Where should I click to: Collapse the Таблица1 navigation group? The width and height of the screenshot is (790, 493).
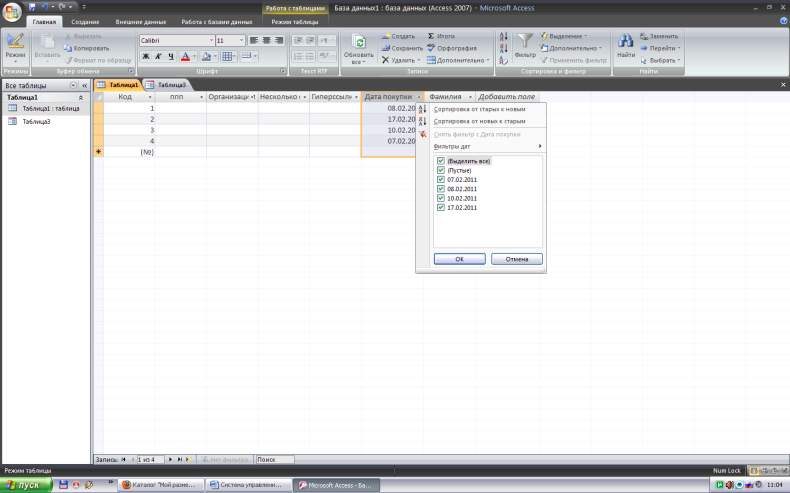81,97
